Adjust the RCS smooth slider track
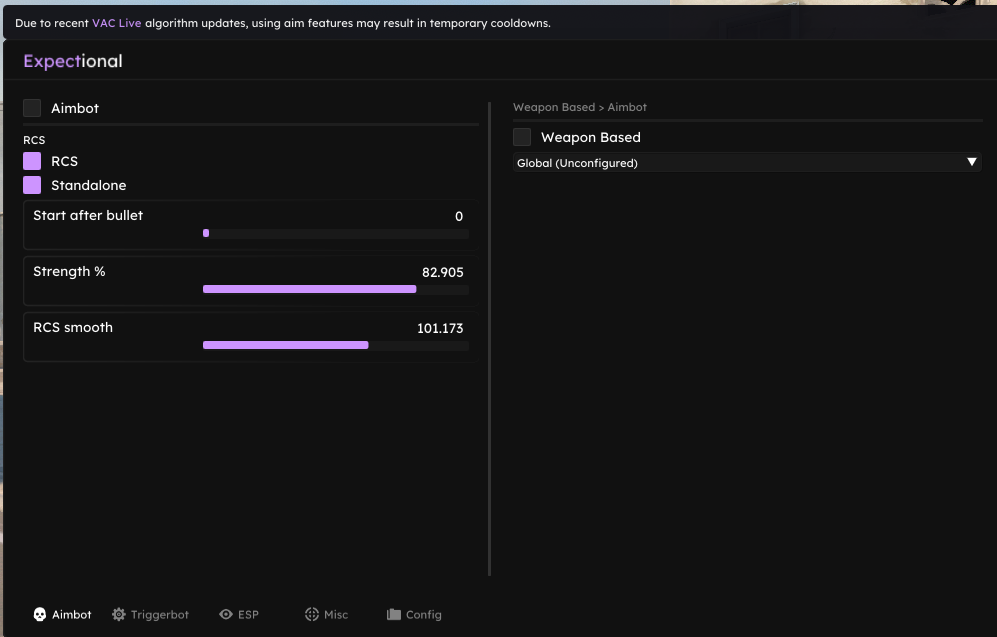The width and height of the screenshot is (997, 637). [336, 345]
